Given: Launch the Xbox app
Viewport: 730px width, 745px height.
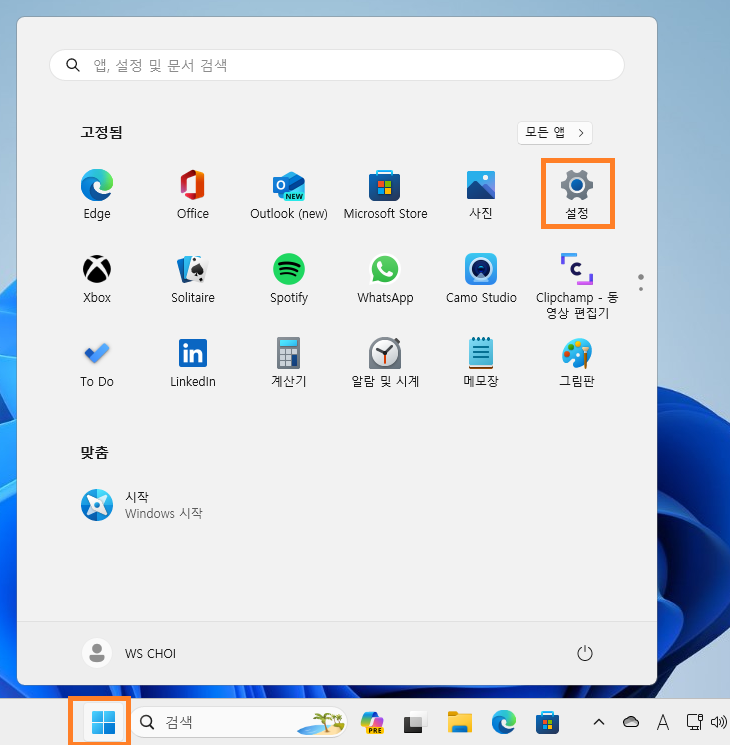Looking at the screenshot, I should tap(97, 278).
